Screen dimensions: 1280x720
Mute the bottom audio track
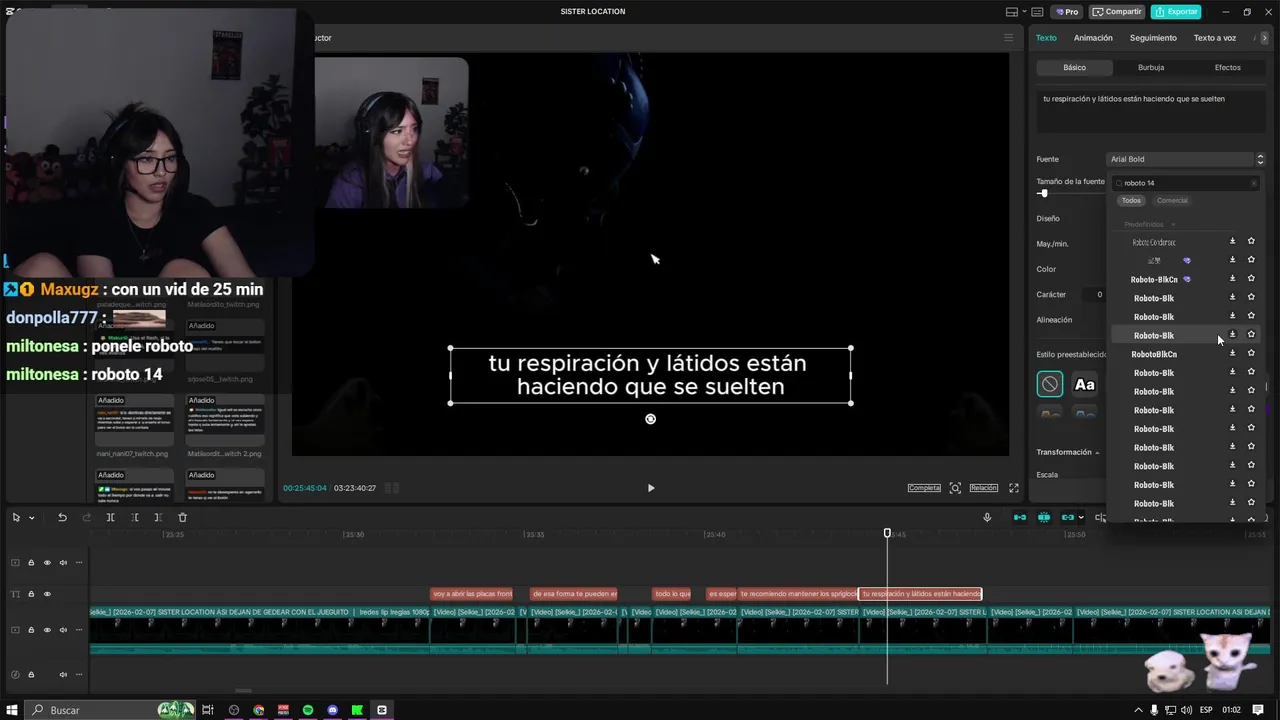pyautogui.click(x=63, y=674)
